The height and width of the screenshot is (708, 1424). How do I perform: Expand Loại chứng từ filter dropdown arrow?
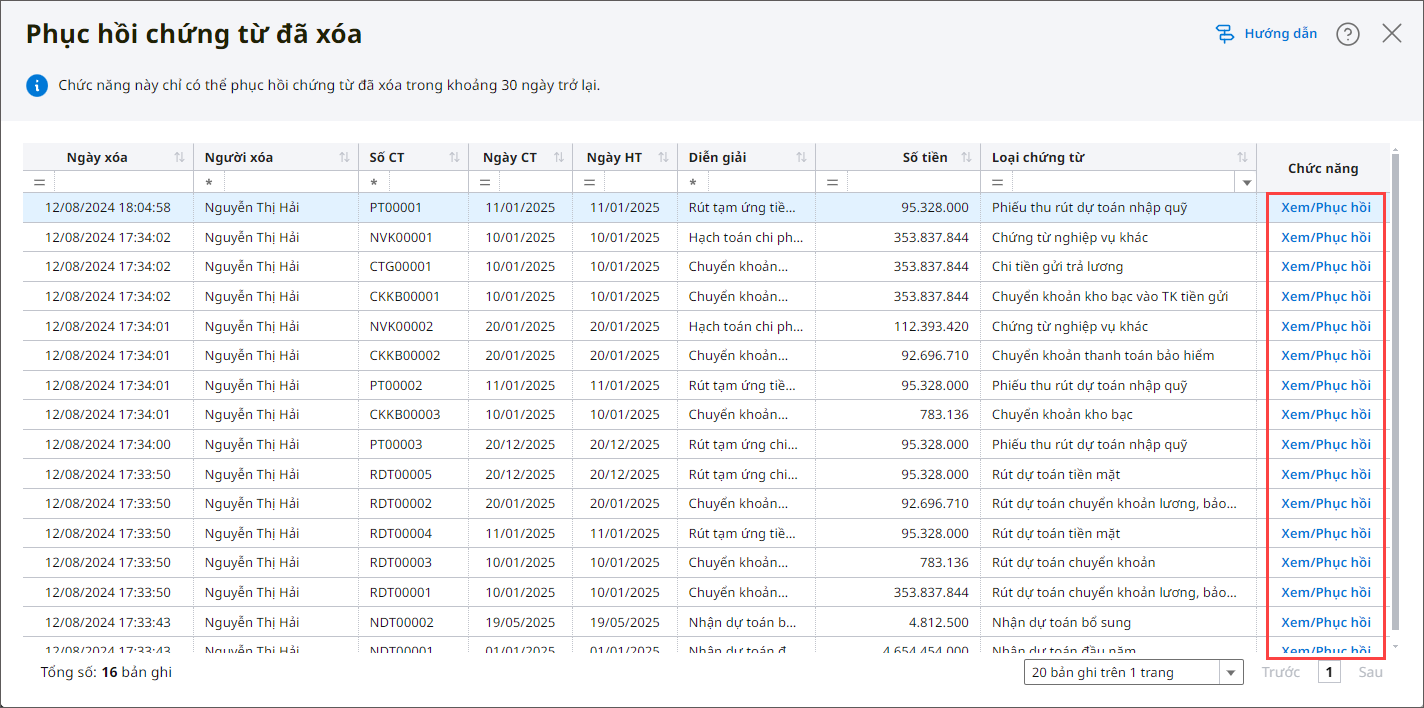tap(1246, 182)
